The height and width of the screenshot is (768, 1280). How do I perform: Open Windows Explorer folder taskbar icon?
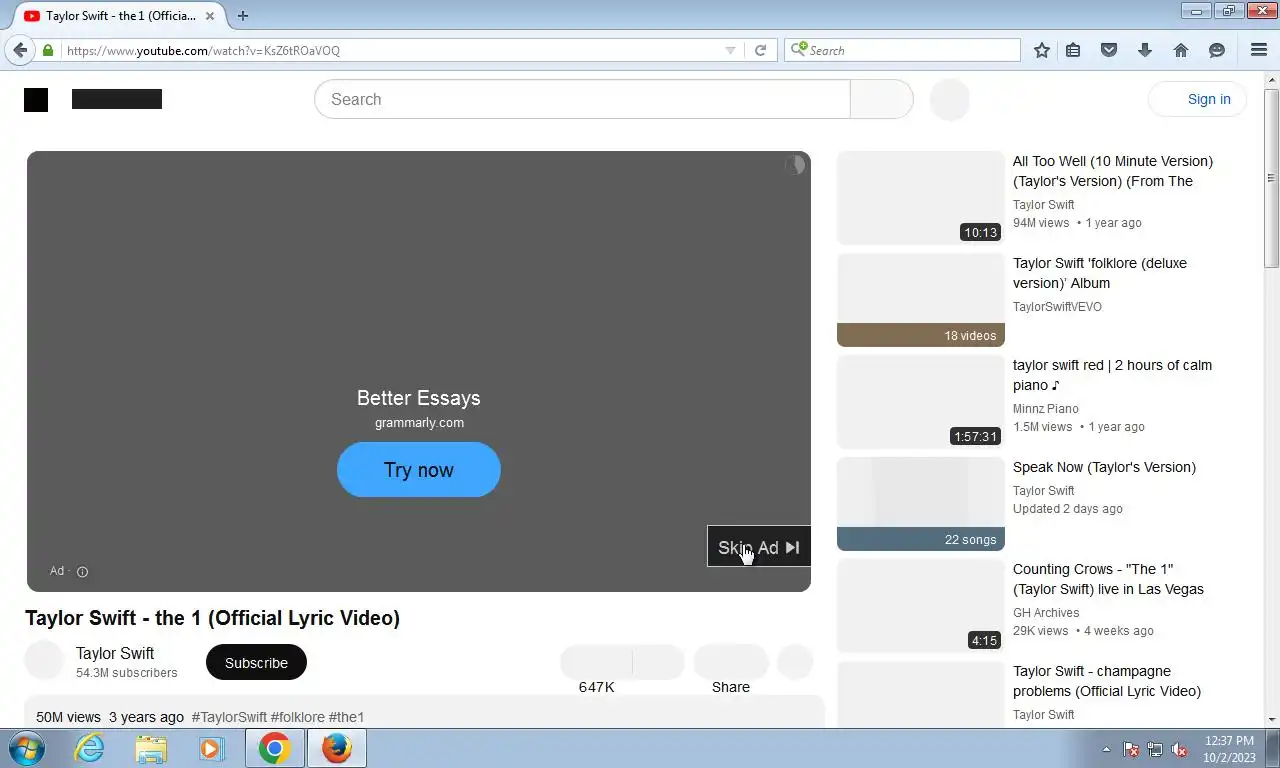151,748
